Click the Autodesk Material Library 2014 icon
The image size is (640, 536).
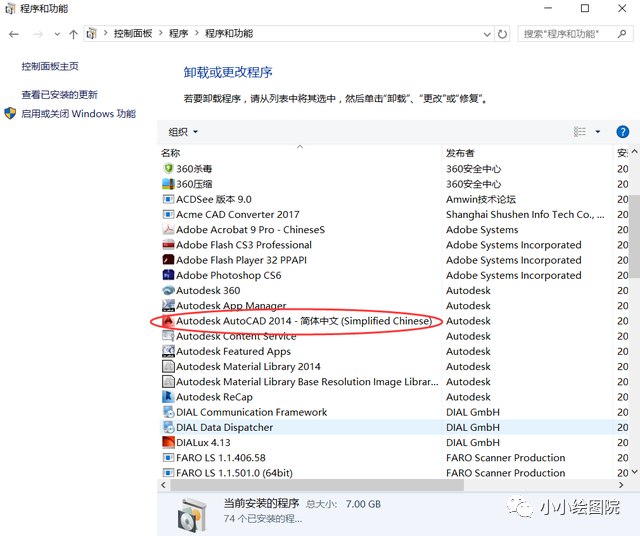click(x=168, y=366)
